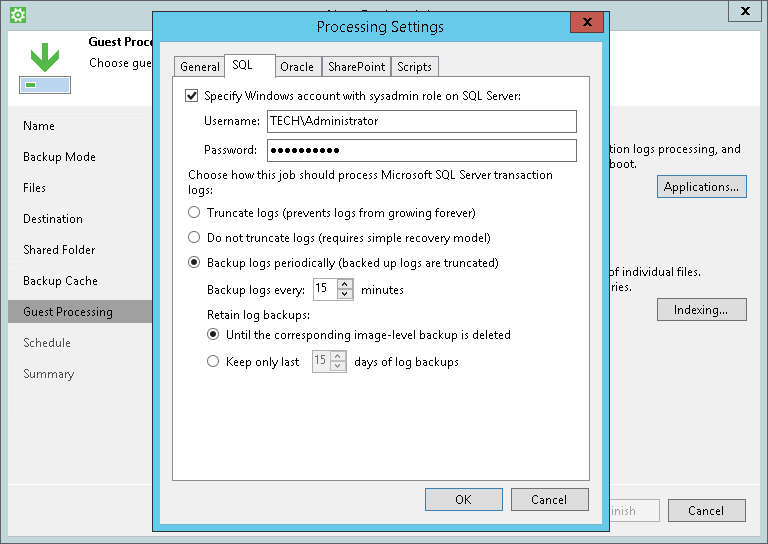Switch to the General tab
This screenshot has width=768, height=544.
(x=199, y=67)
